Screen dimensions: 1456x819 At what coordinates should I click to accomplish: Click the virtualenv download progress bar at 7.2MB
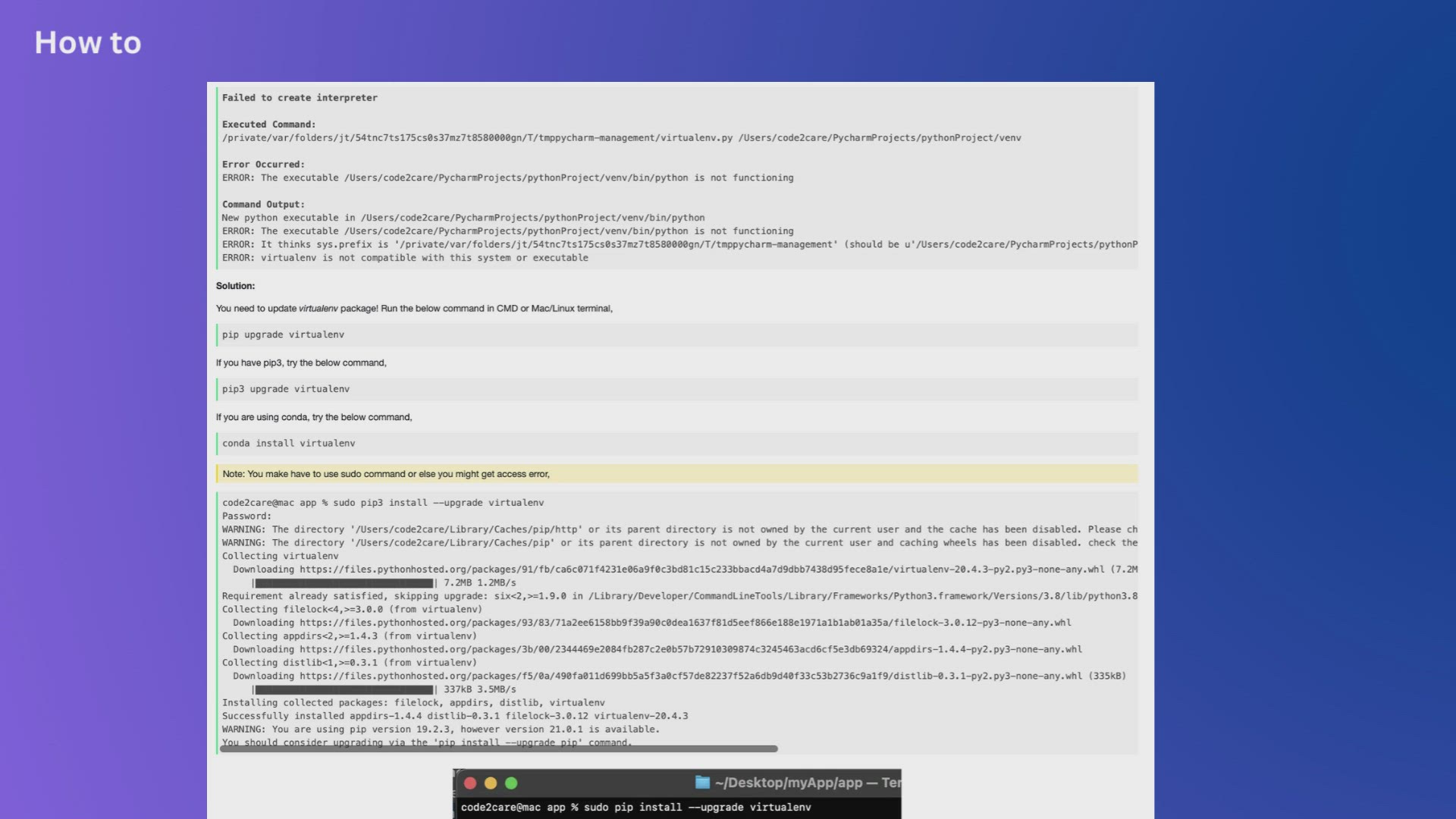344,583
